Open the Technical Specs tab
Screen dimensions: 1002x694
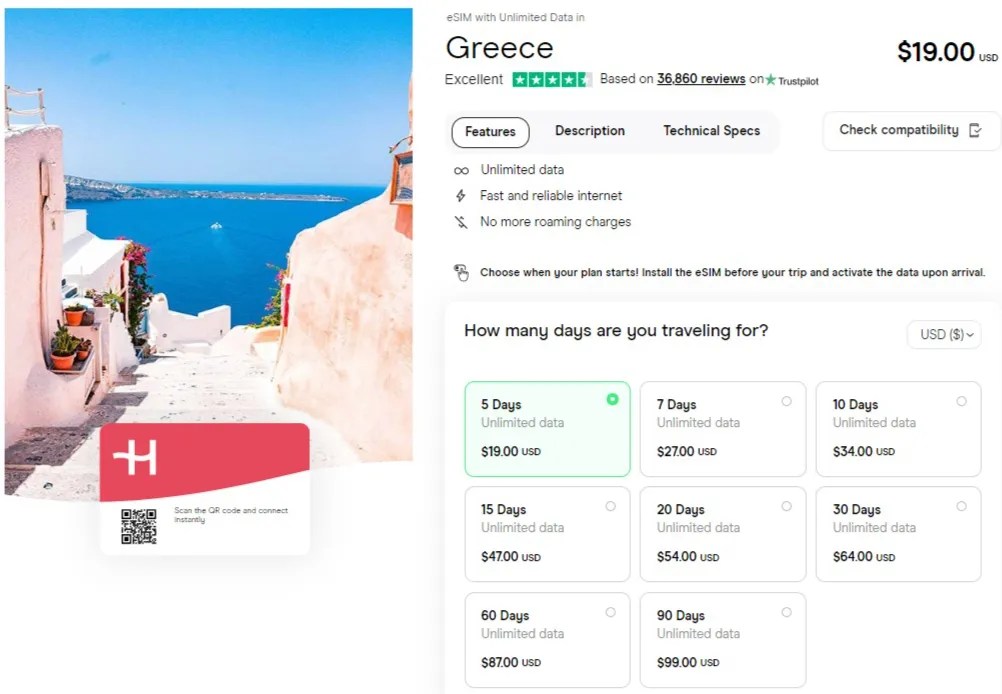point(711,131)
